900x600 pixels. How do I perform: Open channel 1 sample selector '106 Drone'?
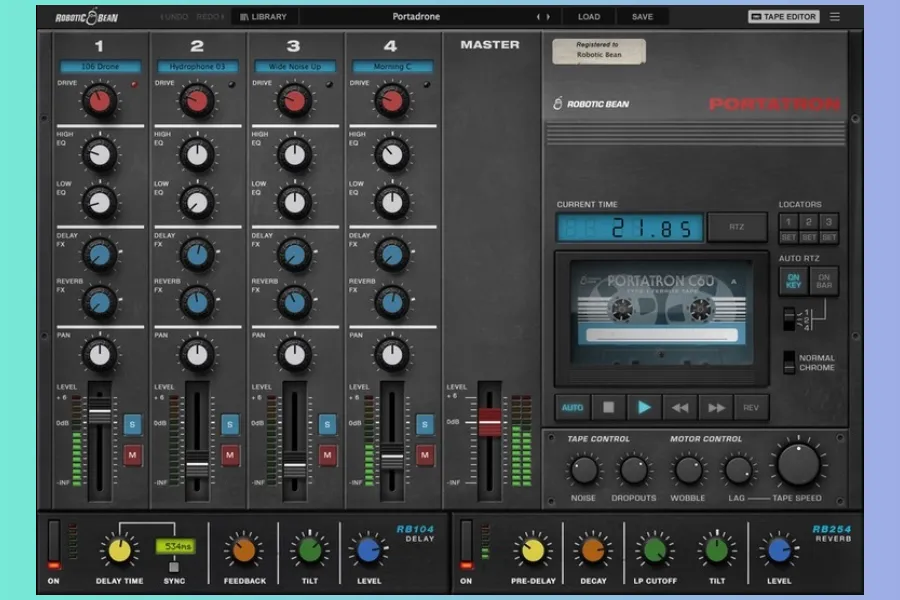click(99, 67)
